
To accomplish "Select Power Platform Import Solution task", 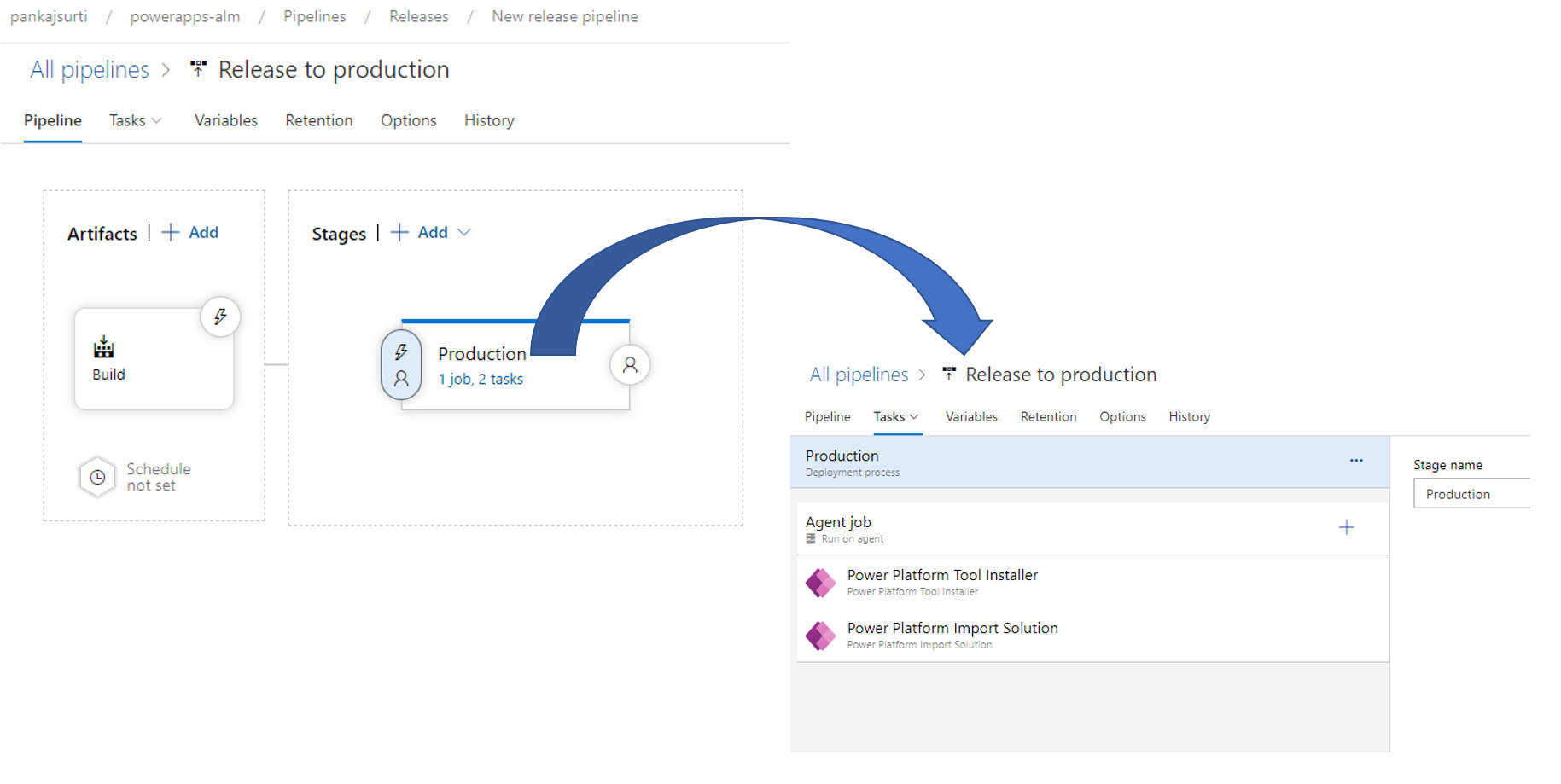I will coord(952,635).
